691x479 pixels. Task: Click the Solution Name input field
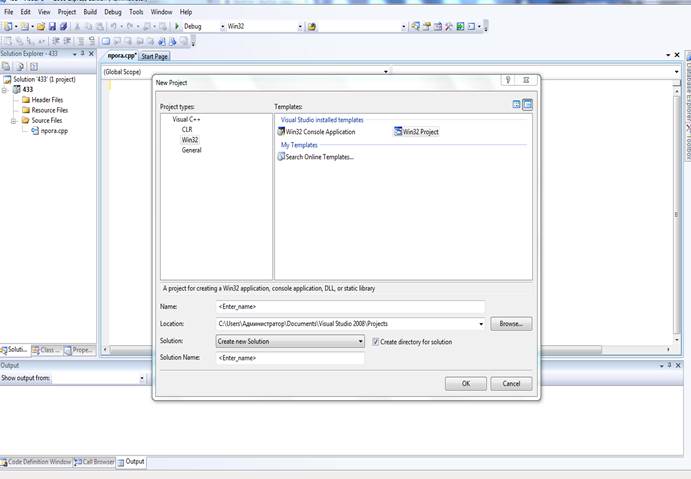[x=290, y=358]
